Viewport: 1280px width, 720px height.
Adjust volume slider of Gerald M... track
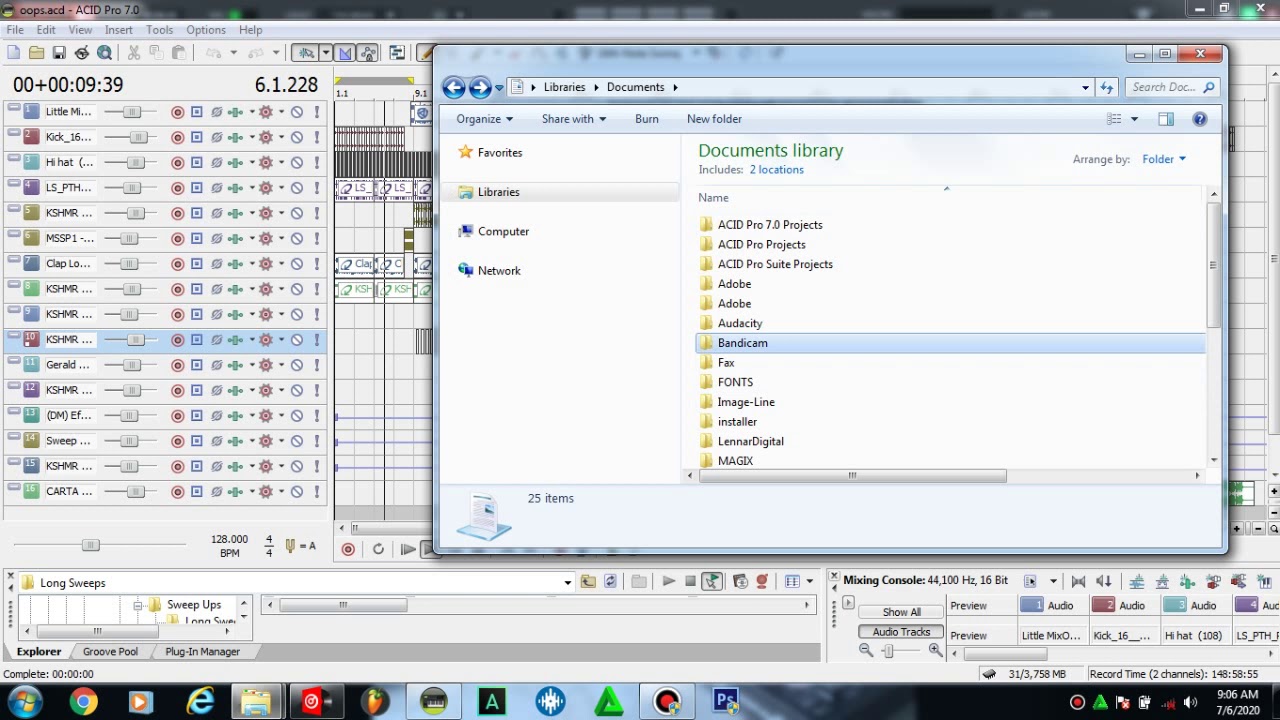coord(131,364)
